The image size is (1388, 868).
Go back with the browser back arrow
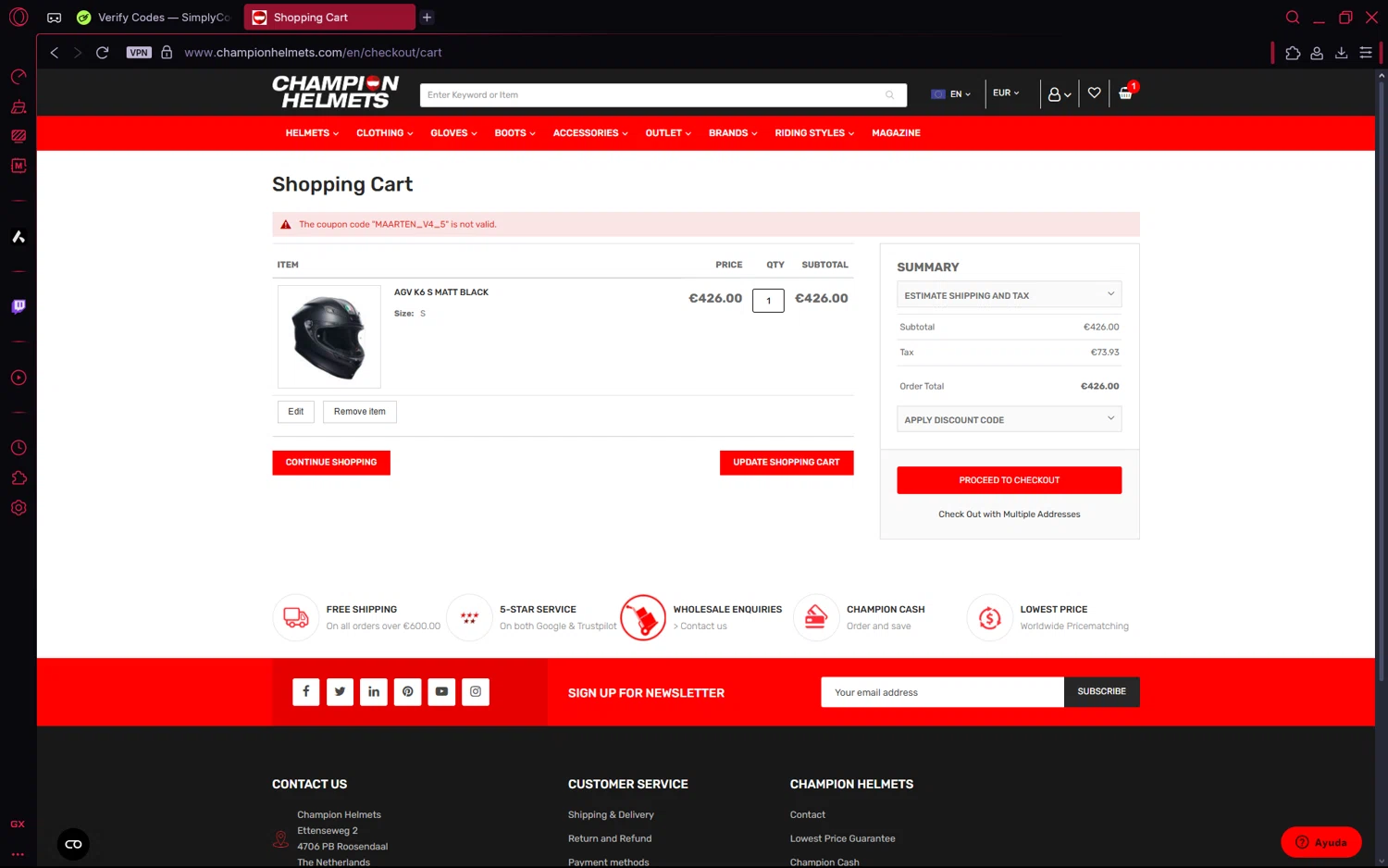coord(55,53)
